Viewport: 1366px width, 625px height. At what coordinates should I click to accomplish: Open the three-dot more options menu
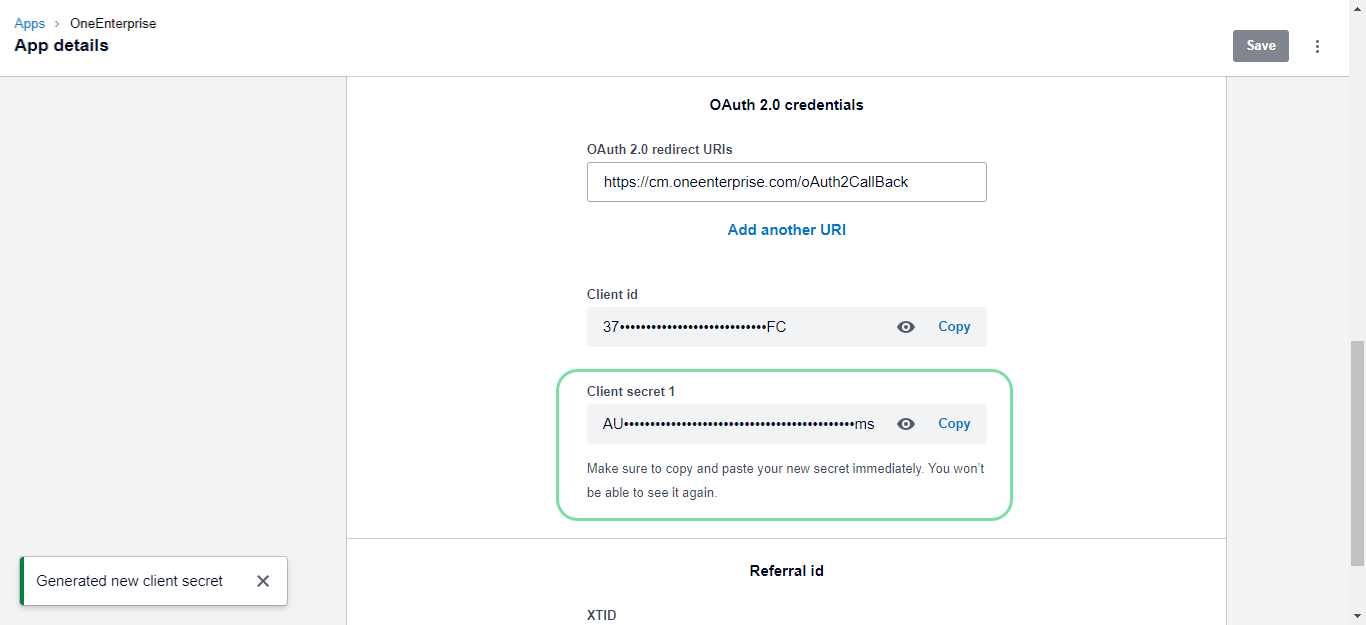pyautogui.click(x=1317, y=46)
